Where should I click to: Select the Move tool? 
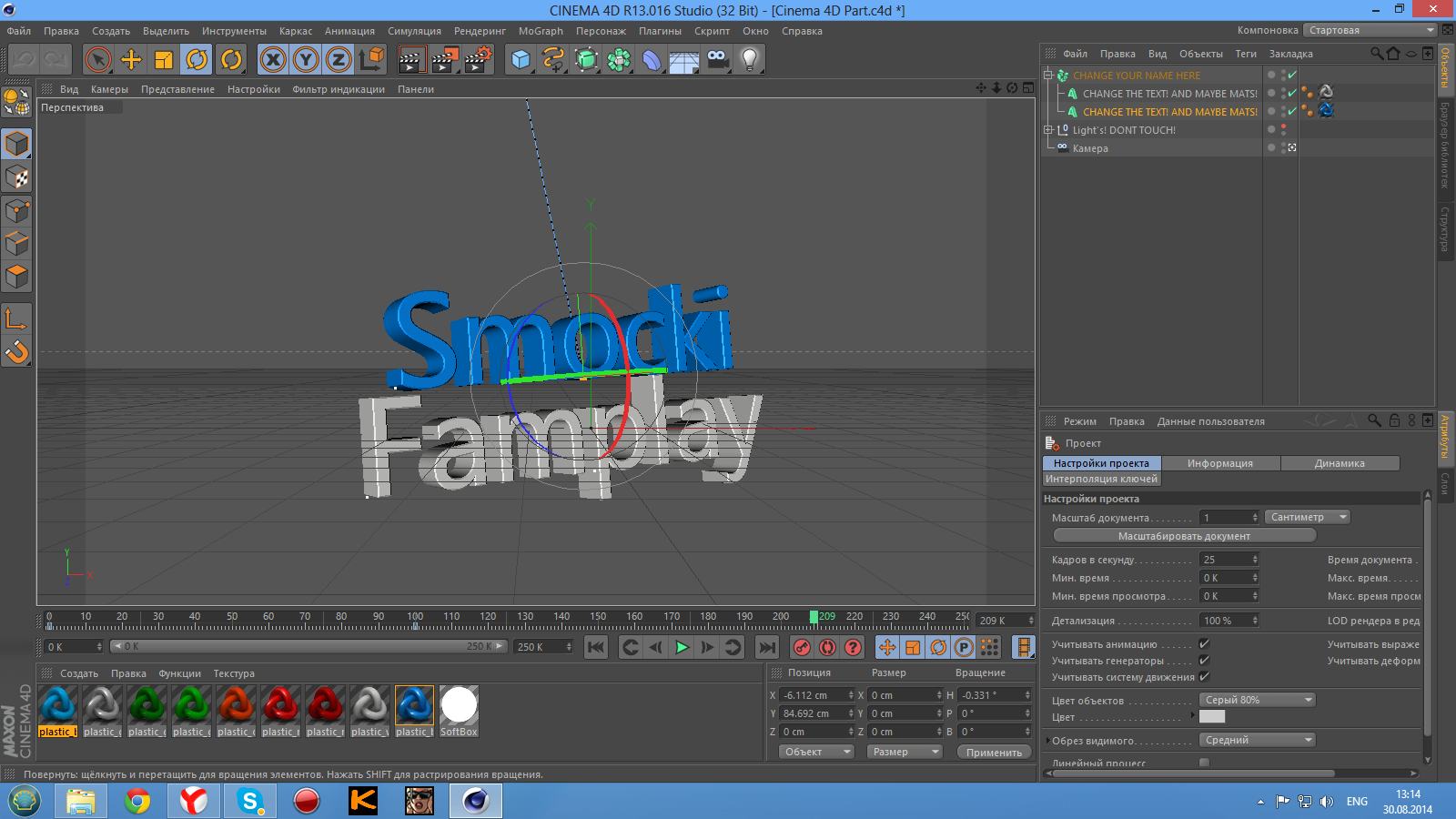click(131, 60)
